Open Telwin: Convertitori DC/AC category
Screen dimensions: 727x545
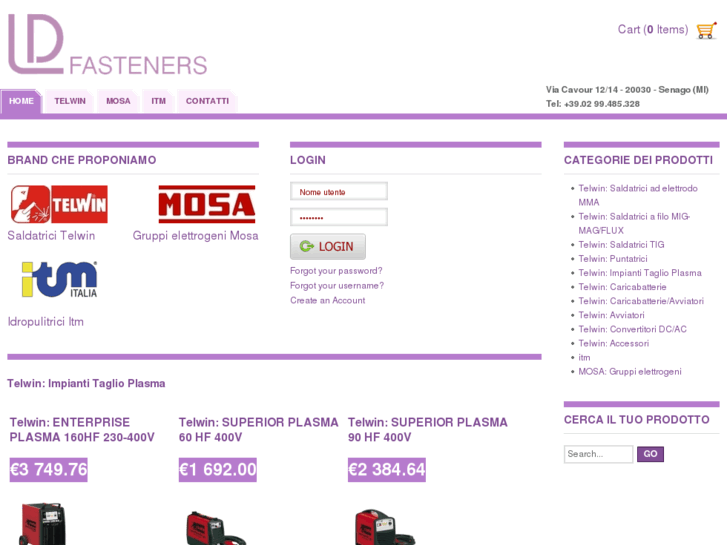pyautogui.click(x=632, y=329)
